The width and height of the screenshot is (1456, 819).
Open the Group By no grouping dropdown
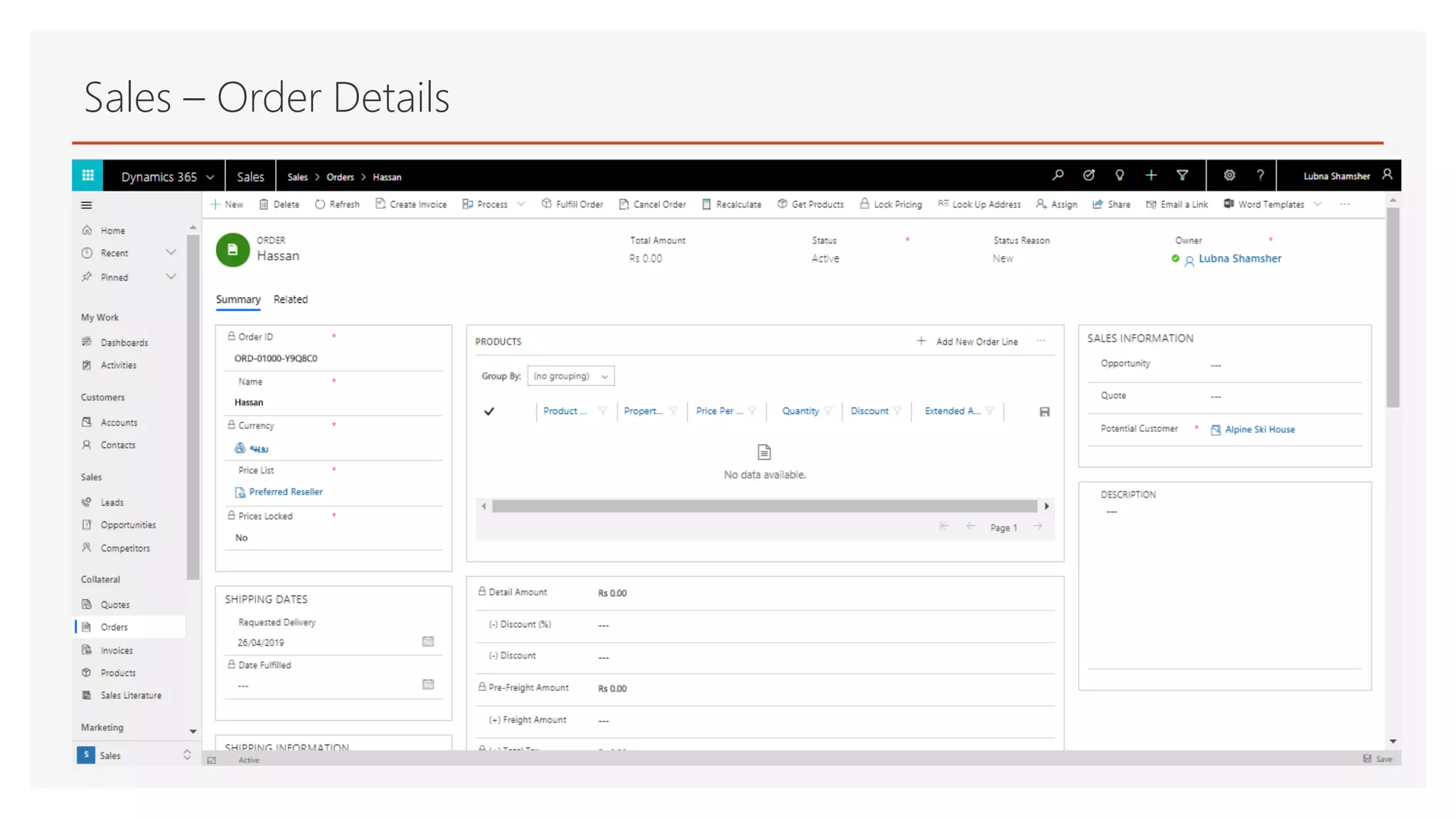571,376
